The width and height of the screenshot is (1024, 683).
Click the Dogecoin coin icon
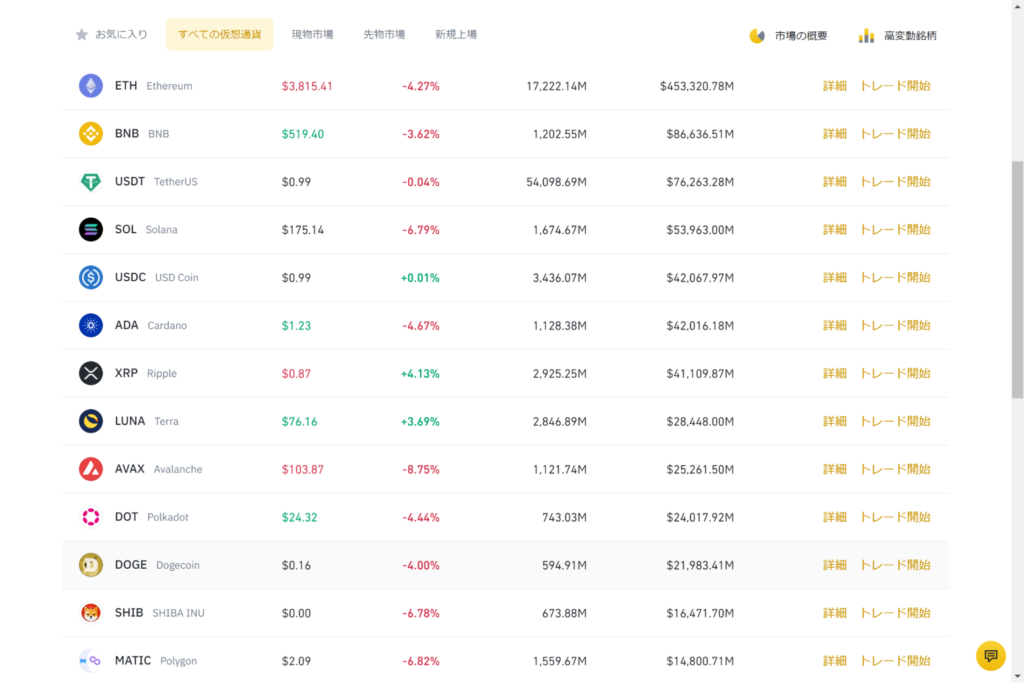91,565
